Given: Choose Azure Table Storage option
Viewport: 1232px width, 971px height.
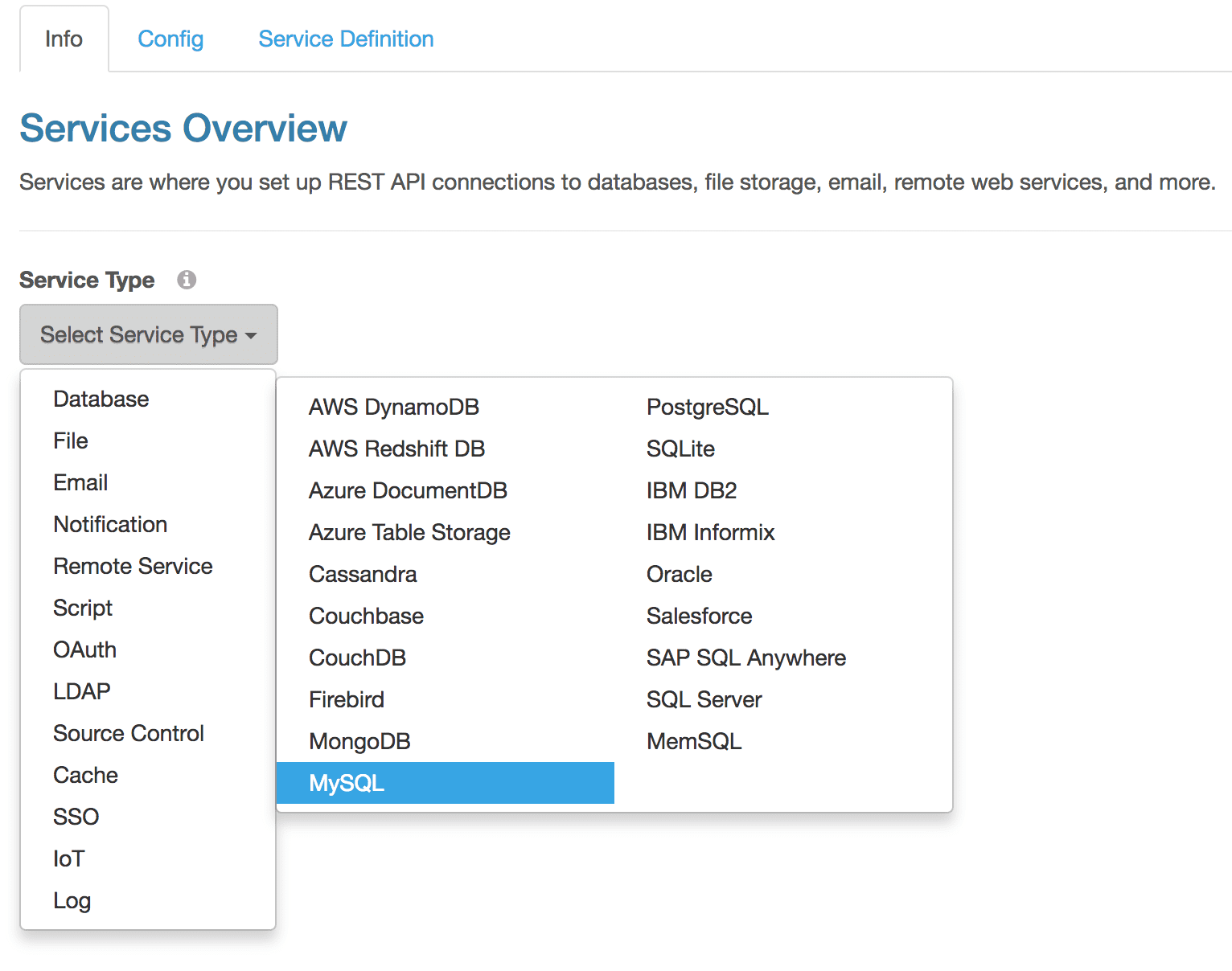Looking at the screenshot, I should tap(409, 532).
